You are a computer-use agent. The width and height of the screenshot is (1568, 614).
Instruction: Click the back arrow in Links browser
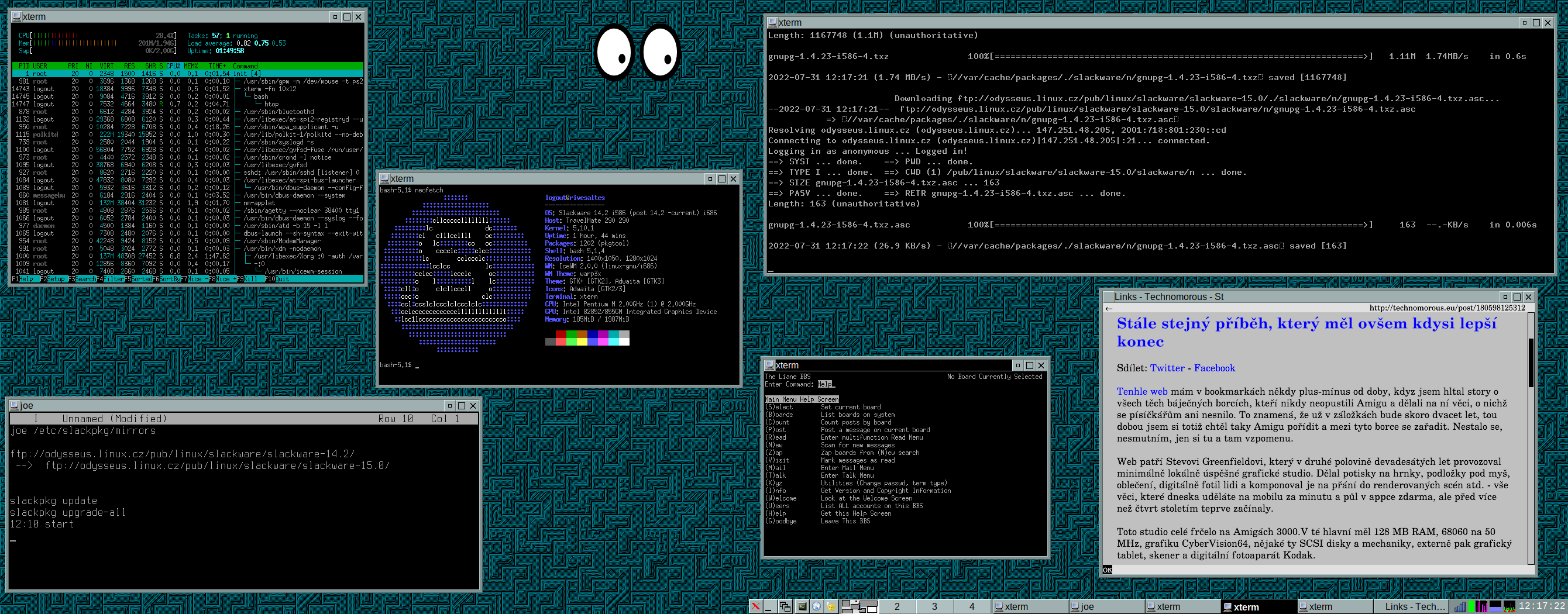1109,309
